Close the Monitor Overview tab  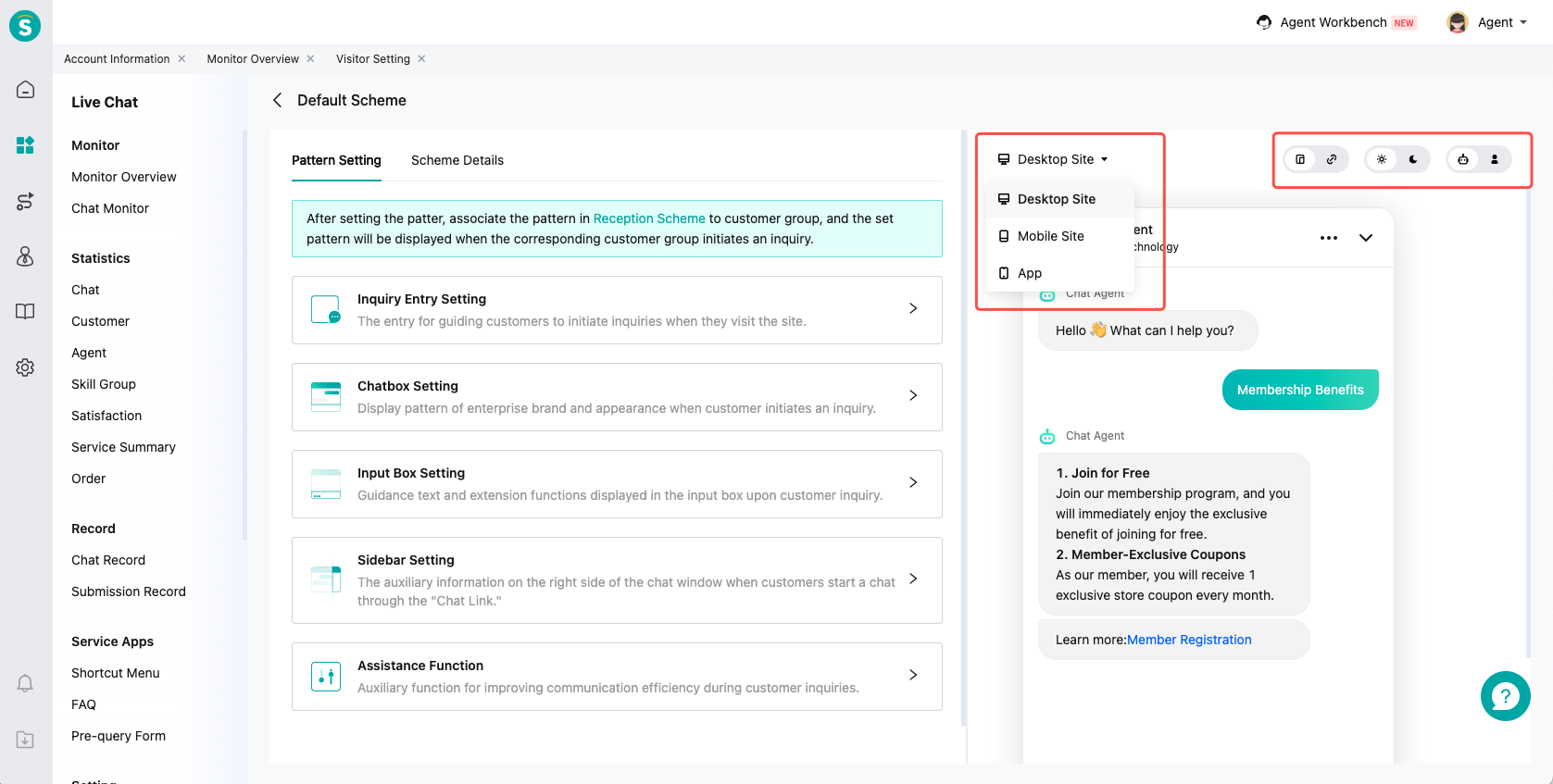pyautogui.click(x=310, y=58)
